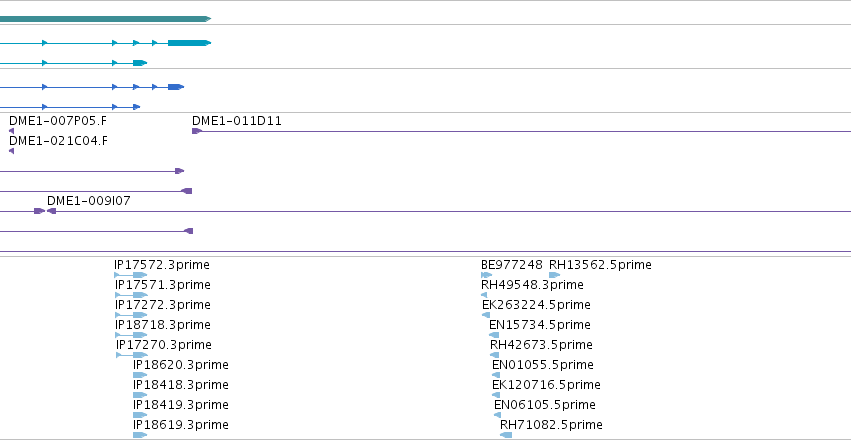Select the IP17572.3prime EST glyph

tap(131, 275)
